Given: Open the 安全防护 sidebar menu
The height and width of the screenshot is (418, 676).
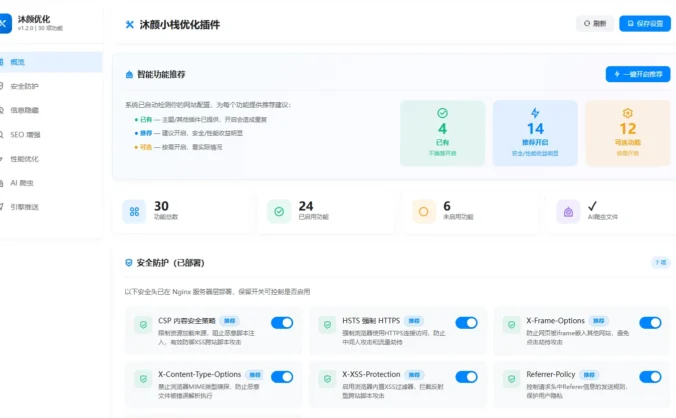Looking at the screenshot, I should (x=25, y=86).
